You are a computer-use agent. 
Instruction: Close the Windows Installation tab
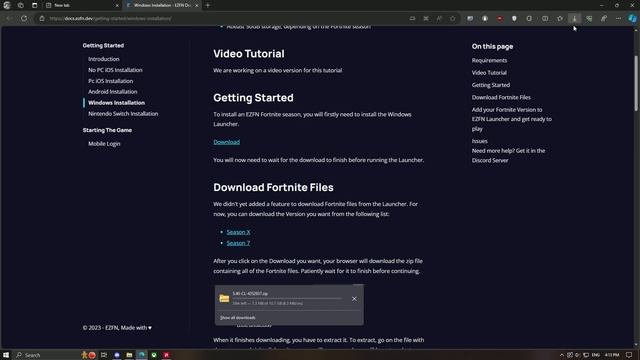(197, 5)
